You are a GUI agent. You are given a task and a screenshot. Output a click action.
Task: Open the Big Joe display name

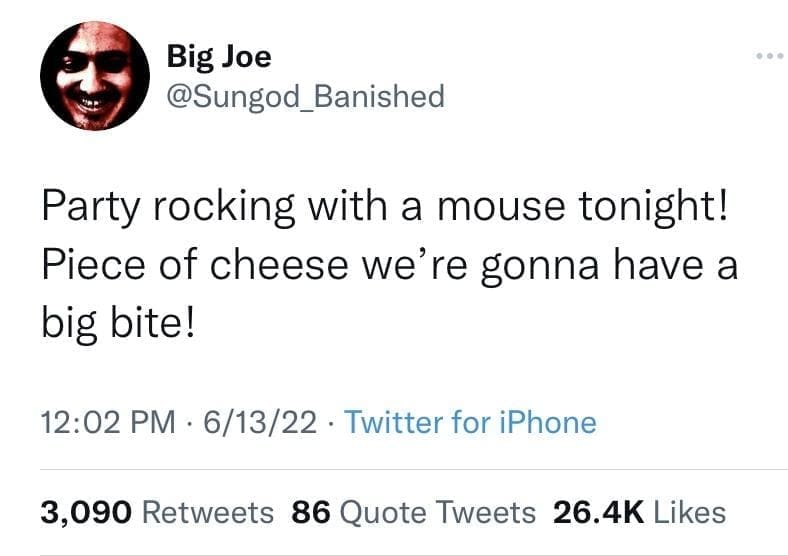[x=219, y=56]
